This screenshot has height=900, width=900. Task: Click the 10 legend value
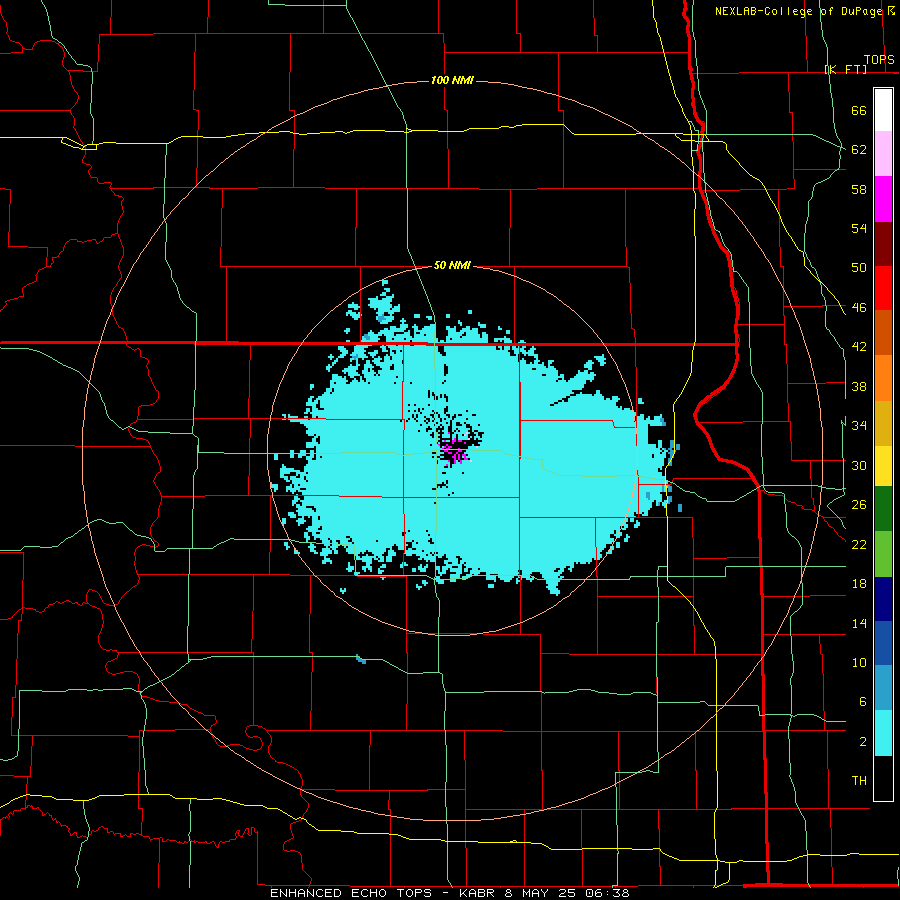859,662
